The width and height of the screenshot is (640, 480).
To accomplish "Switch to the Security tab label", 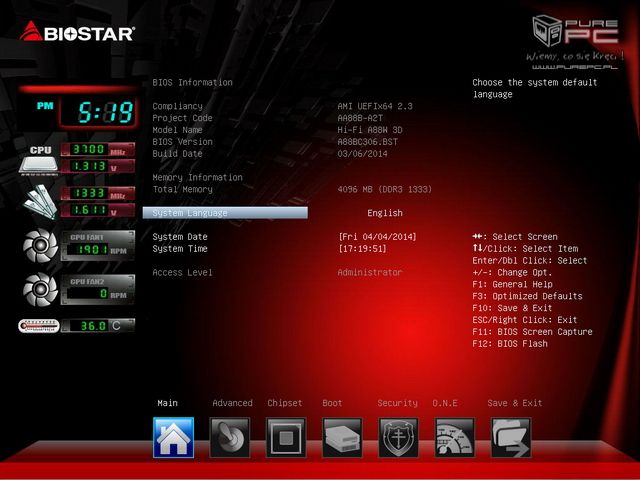I will coord(397,403).
